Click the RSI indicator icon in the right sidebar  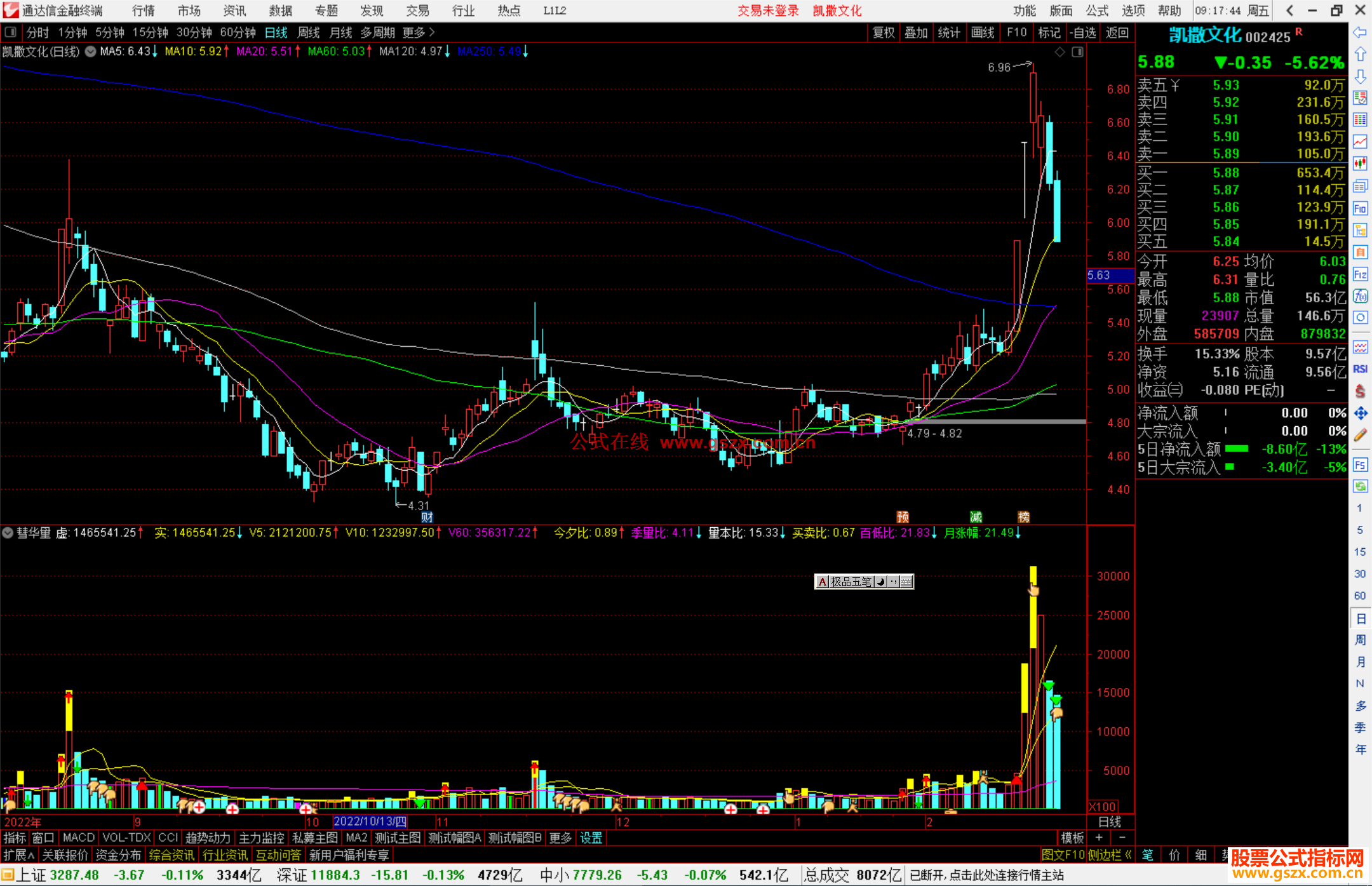[x=1360, y=369]
